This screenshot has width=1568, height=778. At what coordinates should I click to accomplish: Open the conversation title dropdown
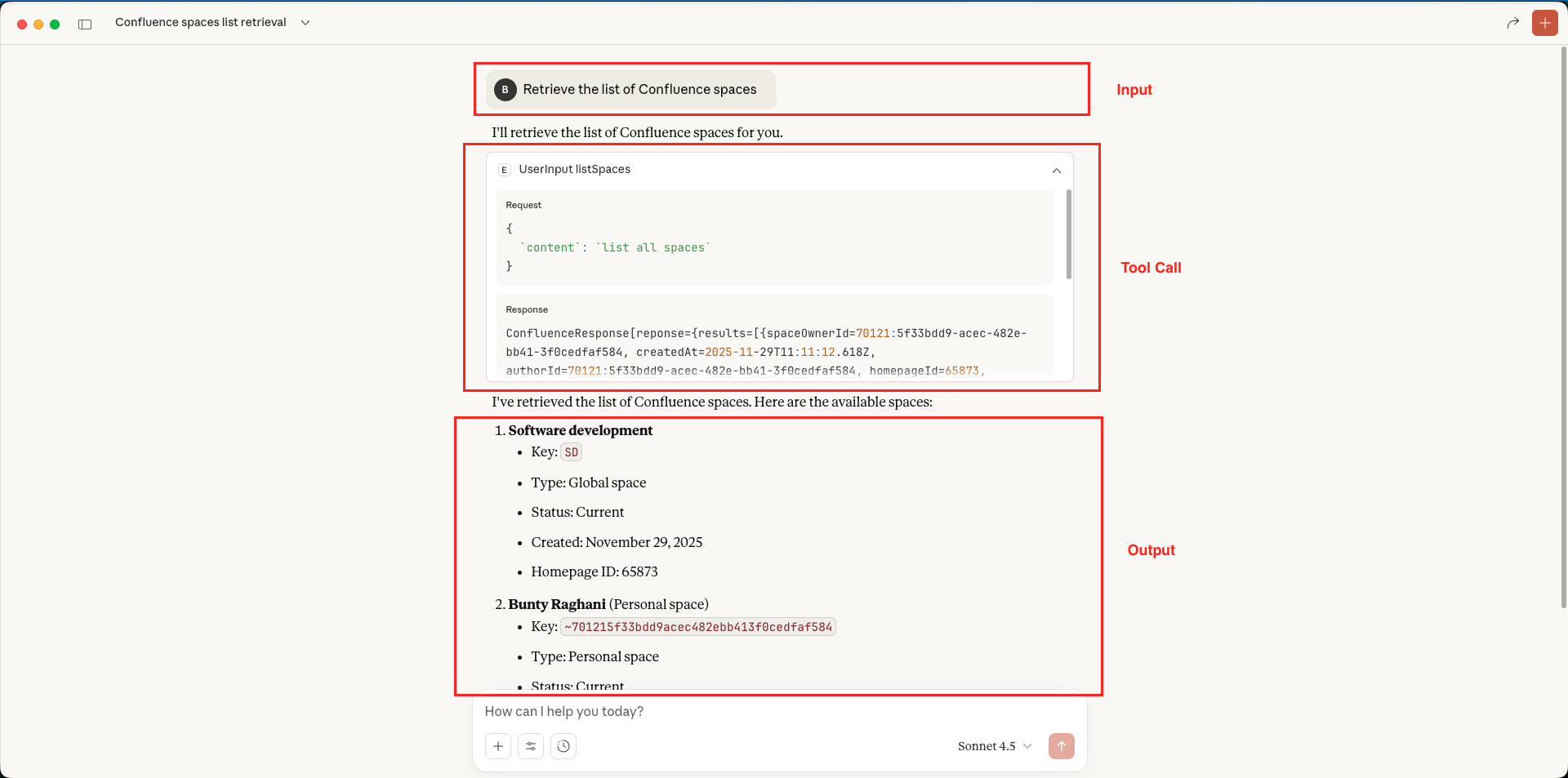click(x=305, y=22)
